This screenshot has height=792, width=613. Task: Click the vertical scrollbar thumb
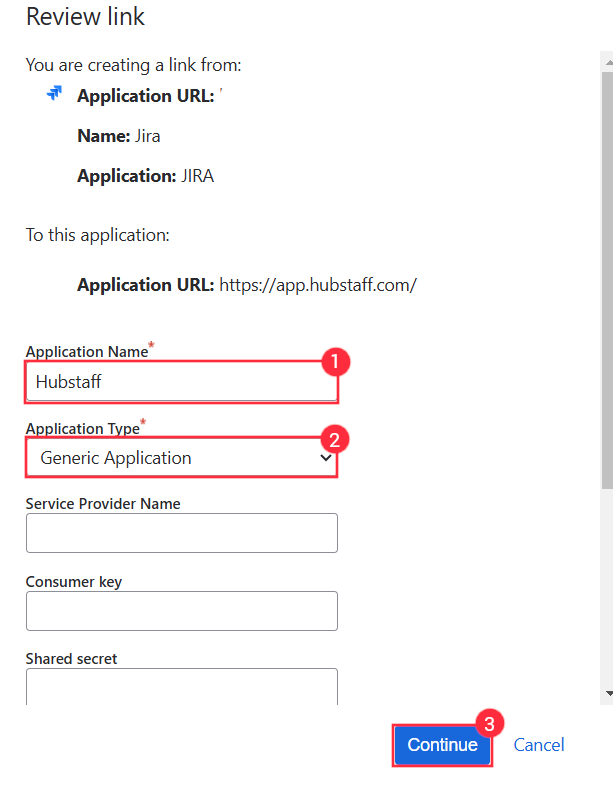(607, 280)
